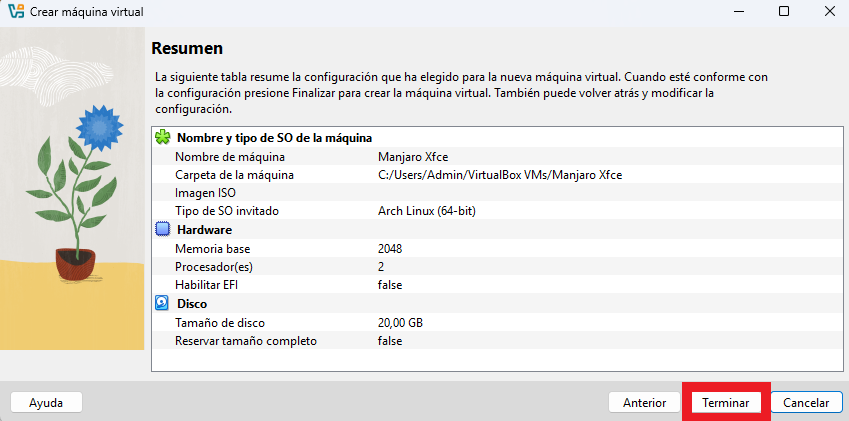
Task: Click Terminar to create the virtual machine
Action: point(726,403)
